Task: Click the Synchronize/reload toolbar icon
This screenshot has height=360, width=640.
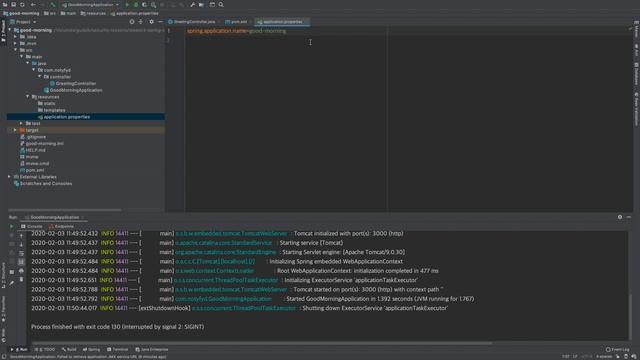Action: [x=22, y=4]
